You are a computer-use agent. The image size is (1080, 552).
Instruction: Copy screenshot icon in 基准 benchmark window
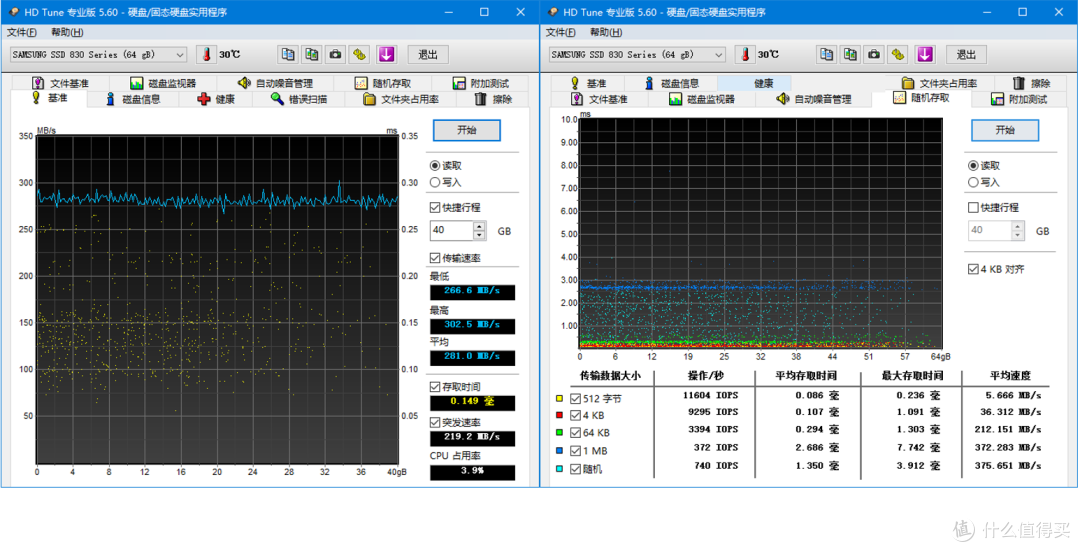(312, 54)
